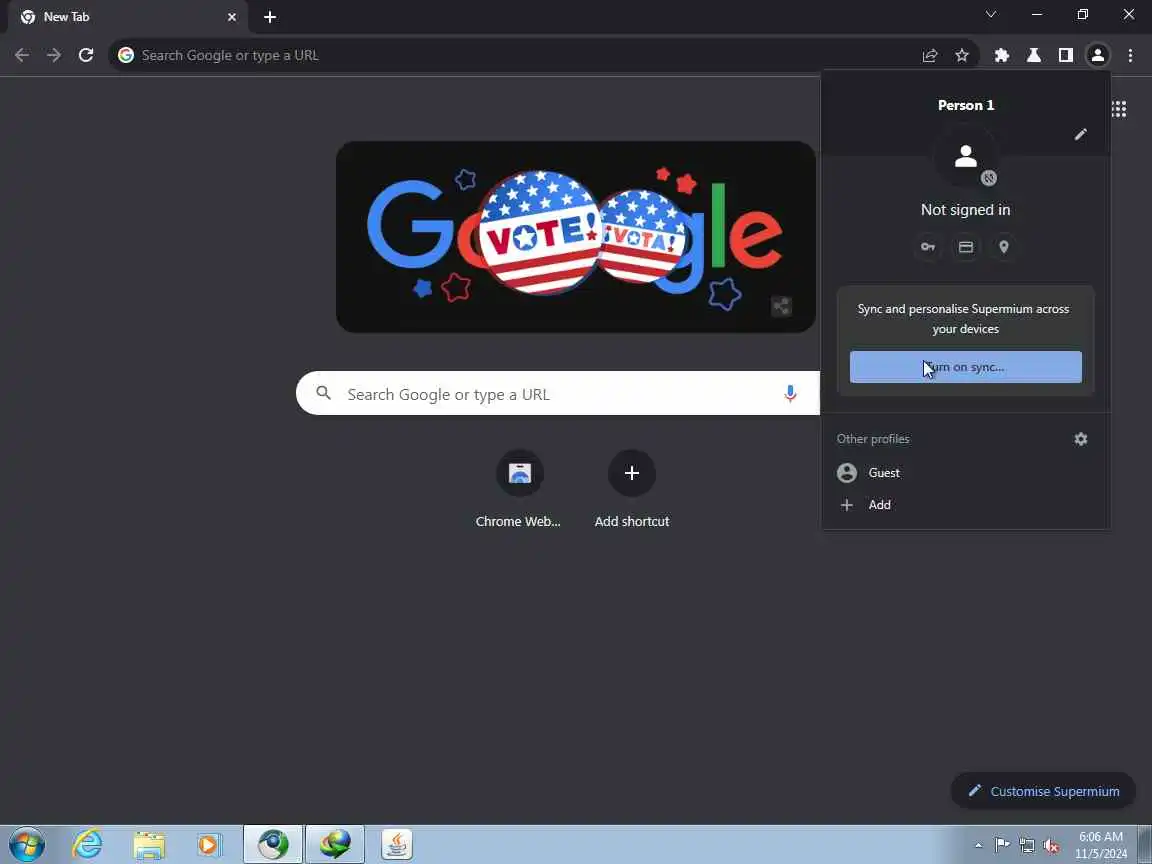Open a new tab with plus button
Image resolution: width=1152 pixels, height=864 pixels.
coord(270,17)
